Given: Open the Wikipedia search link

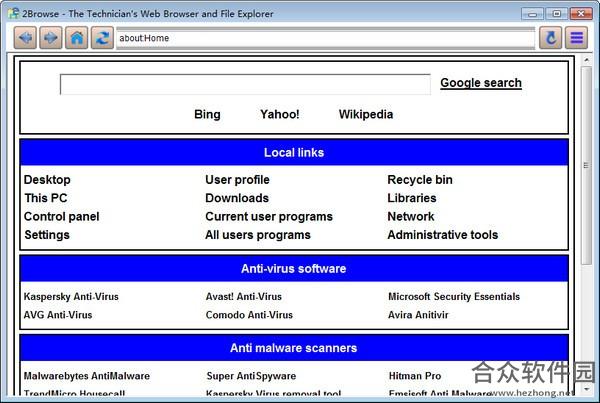Looking at the screenshot, I should coord(366,114).
